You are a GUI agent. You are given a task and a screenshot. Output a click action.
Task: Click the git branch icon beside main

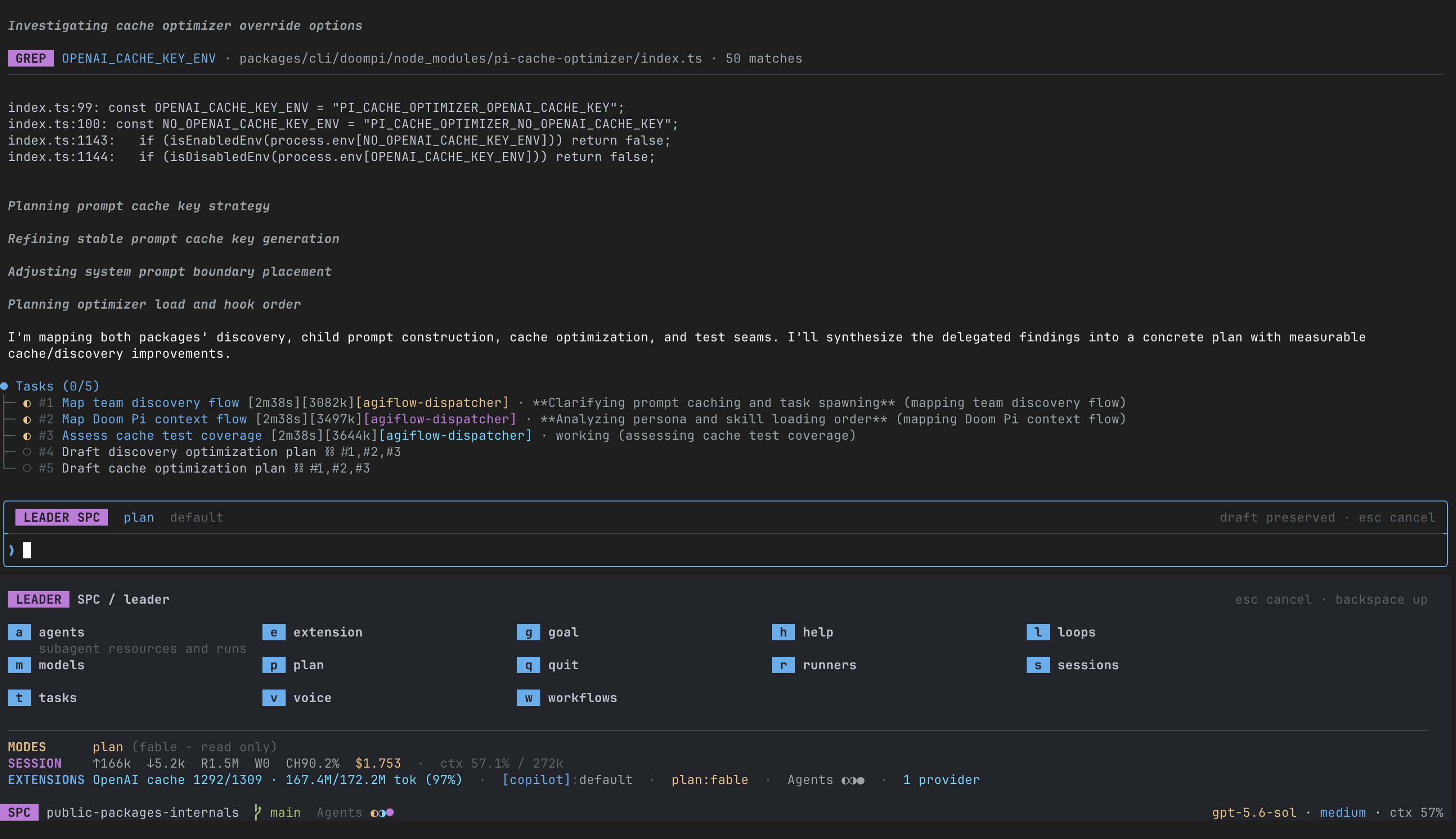click(258, 812)
